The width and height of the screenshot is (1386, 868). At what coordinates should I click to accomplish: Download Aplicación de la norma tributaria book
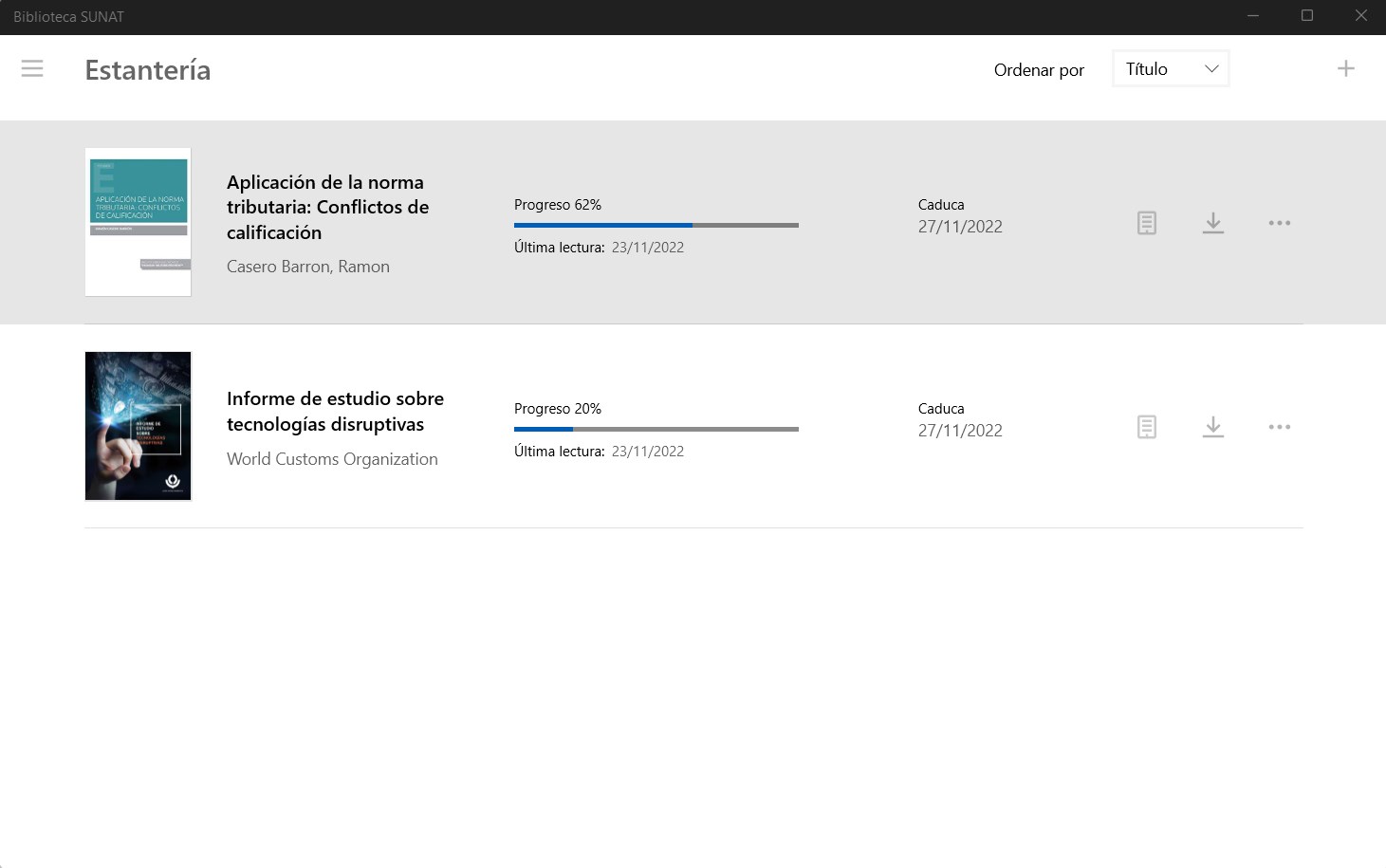tap(1213, 223)
